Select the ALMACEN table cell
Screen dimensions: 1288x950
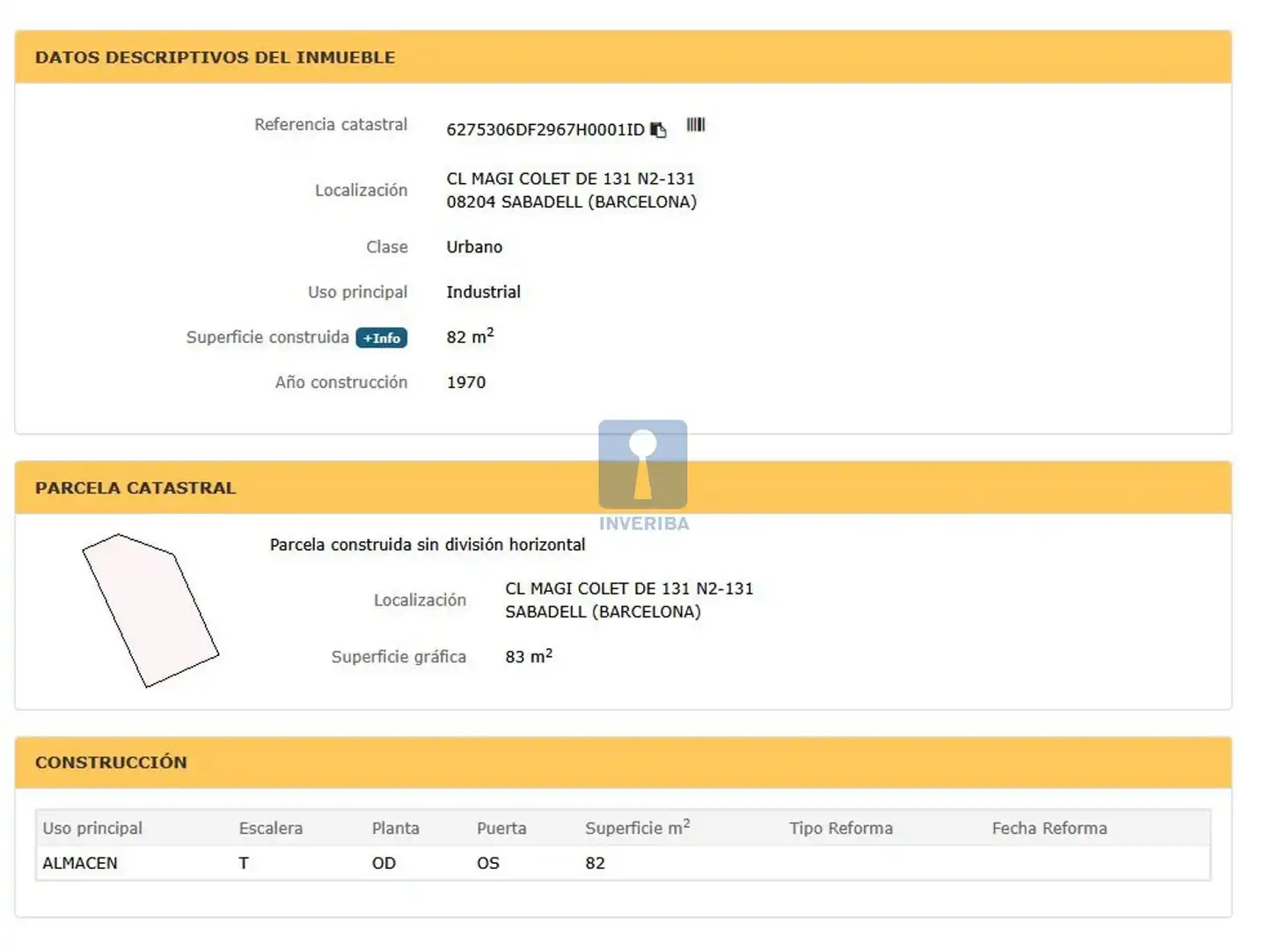coord(80,864)
